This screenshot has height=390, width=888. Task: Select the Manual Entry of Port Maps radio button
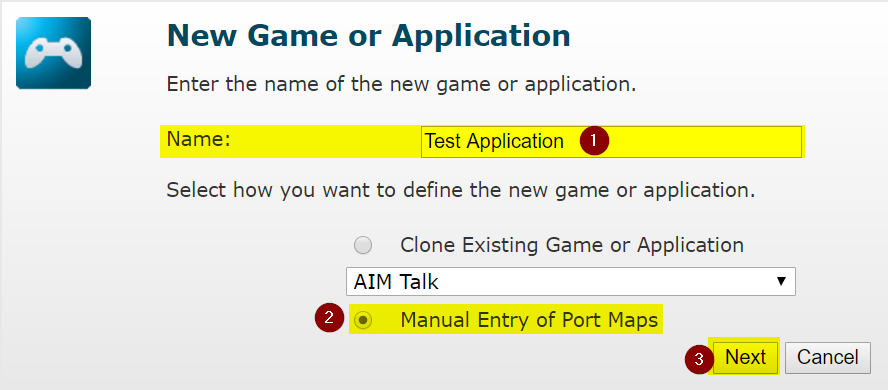363,320
